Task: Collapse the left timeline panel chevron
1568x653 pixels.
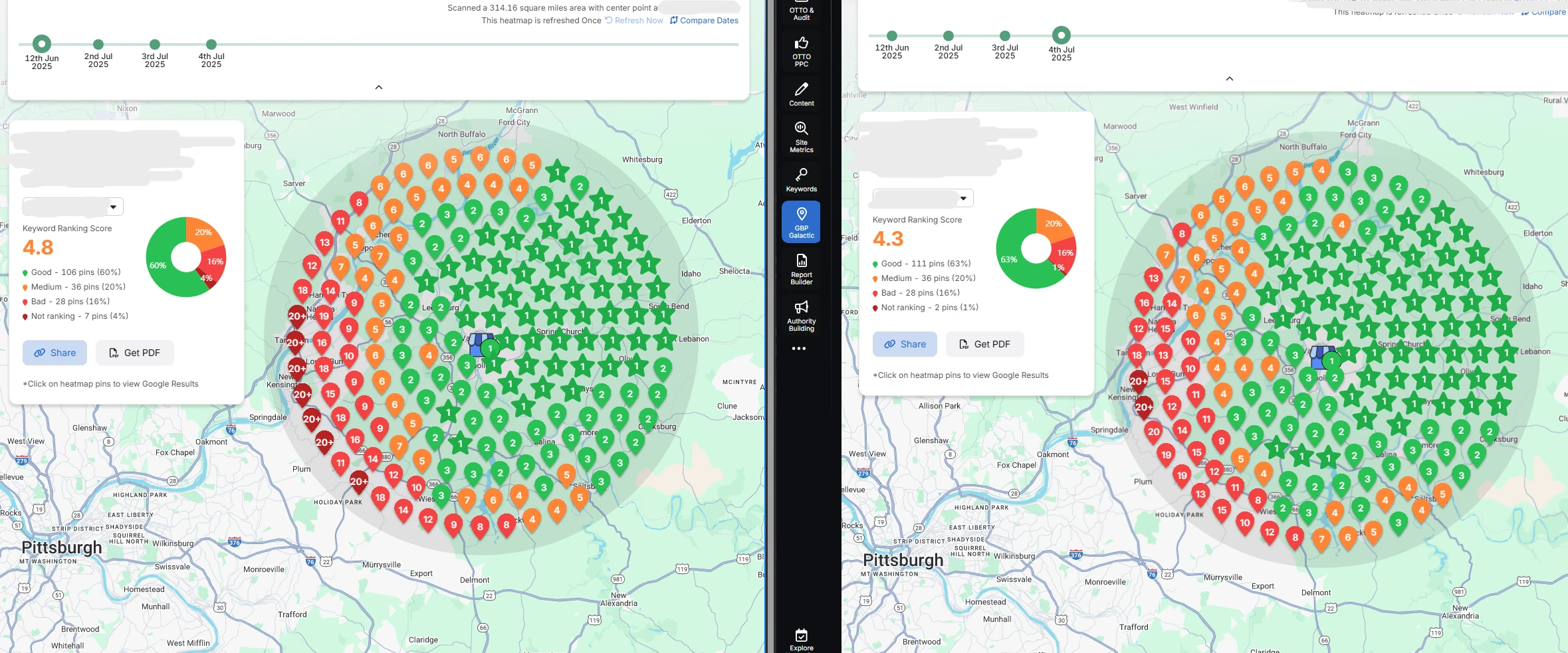Action: (x=379, y=87)
